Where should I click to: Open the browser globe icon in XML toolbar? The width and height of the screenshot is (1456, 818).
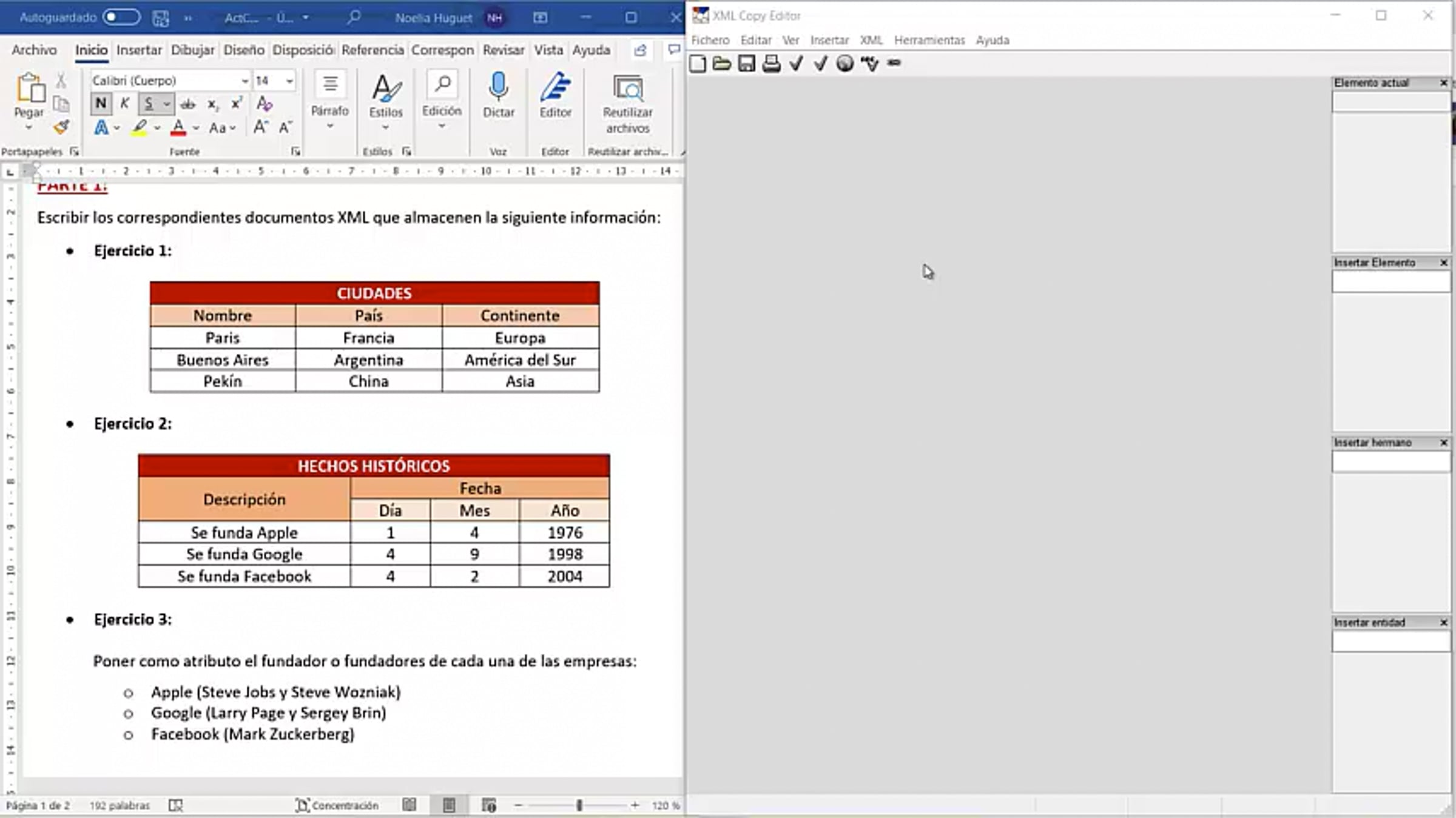844,63
